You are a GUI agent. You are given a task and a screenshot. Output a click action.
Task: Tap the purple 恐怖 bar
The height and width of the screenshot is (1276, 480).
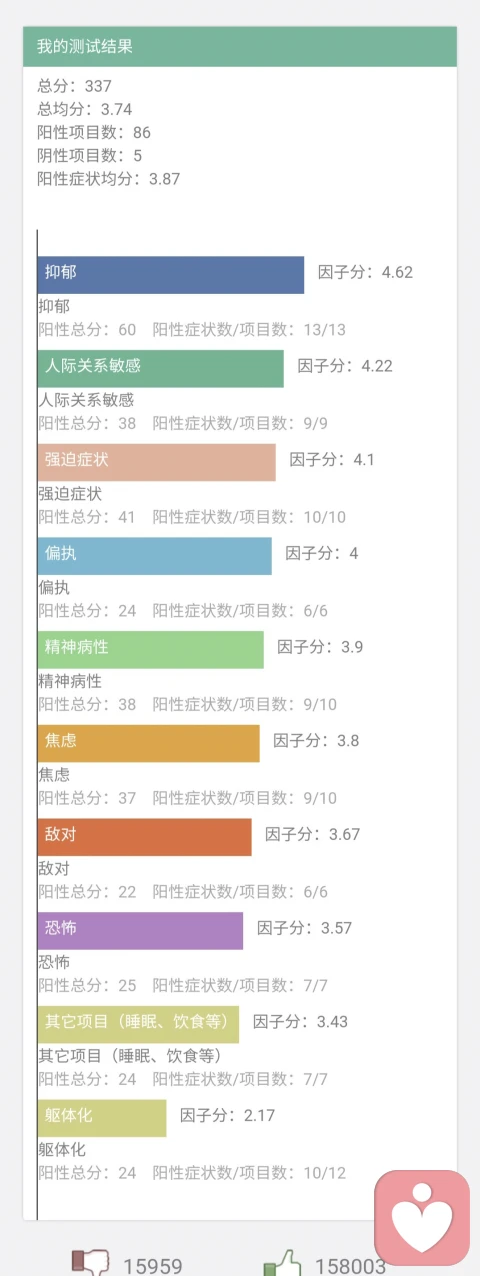click(141, 931)
